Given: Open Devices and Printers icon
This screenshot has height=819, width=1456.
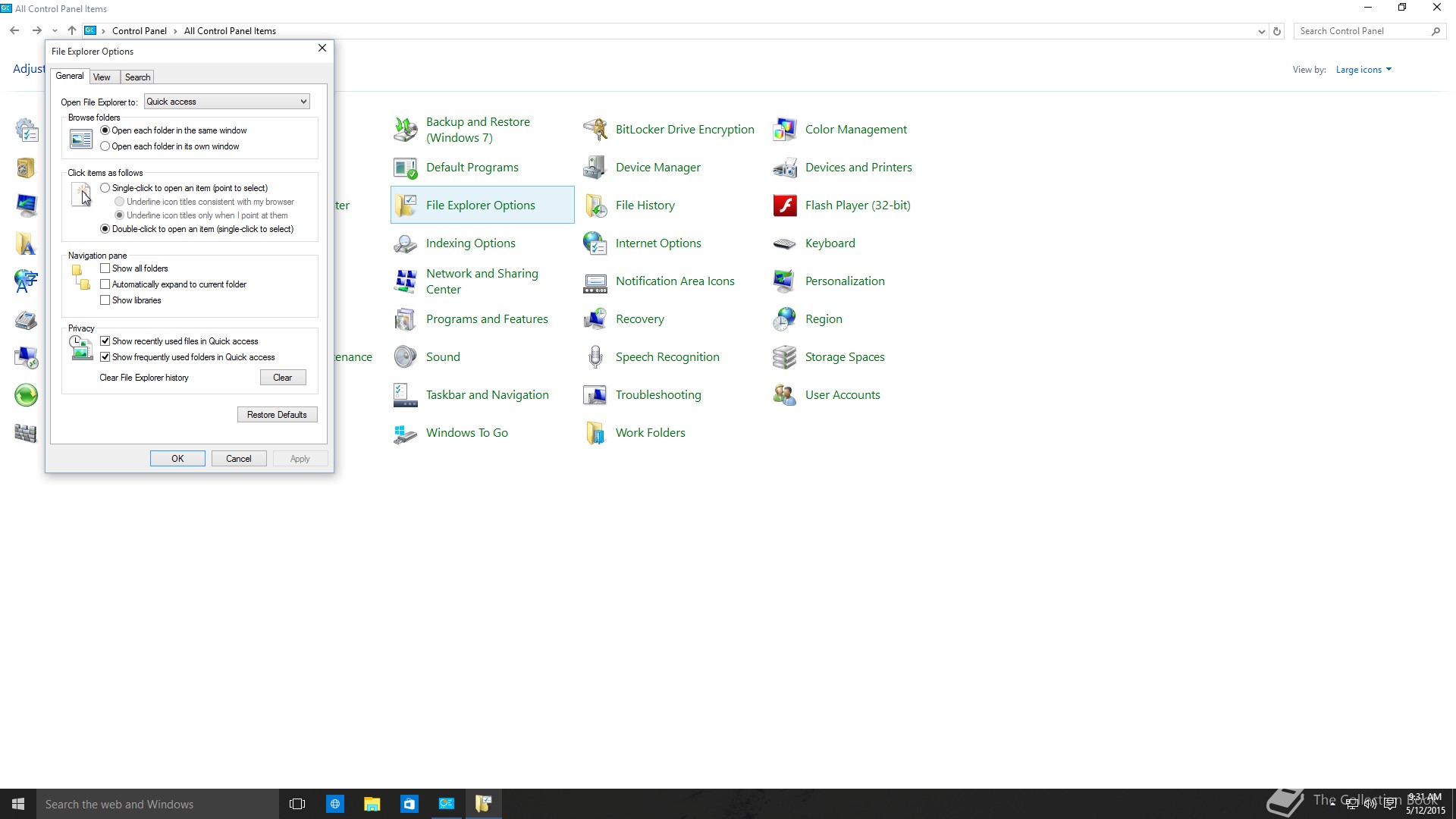Looking at the screenshot, I should coord(785,168).
